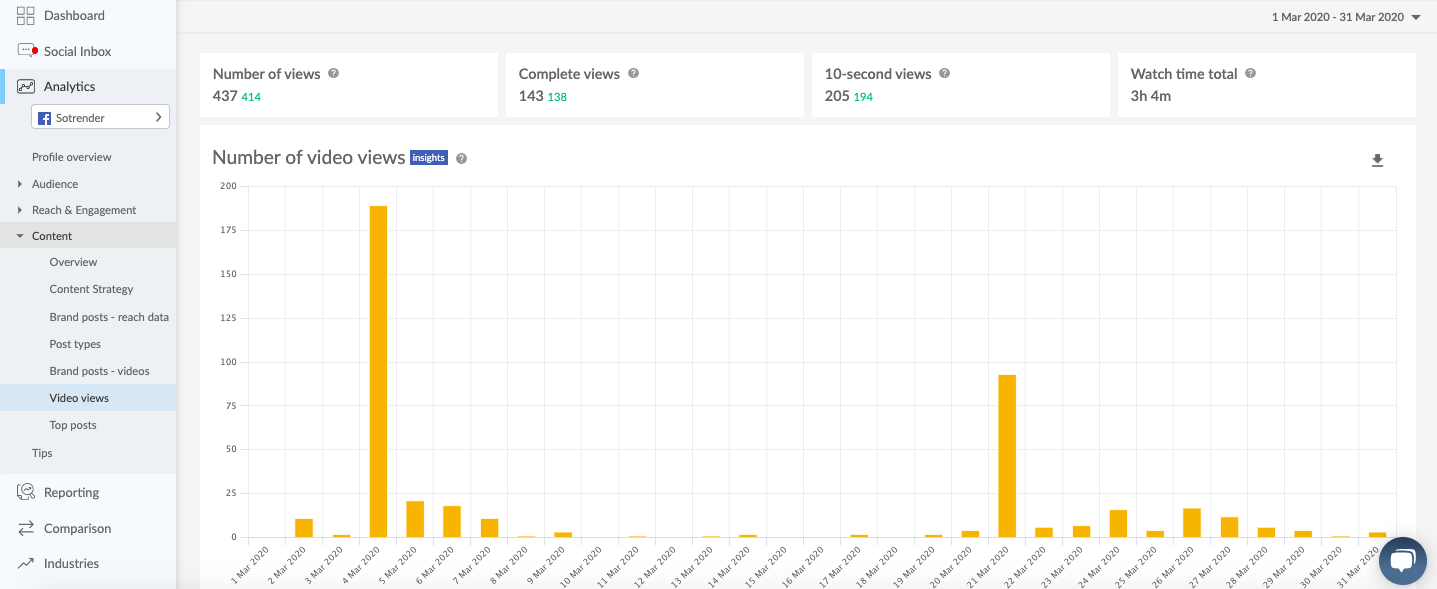Click help icon beside 10-second views
The height and width of the screenshot is (589, 1437).
(x=944, y=74)
